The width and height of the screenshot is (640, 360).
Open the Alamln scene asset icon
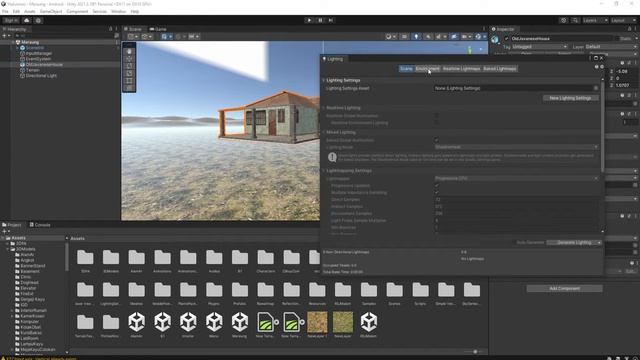tap(136, 322)
